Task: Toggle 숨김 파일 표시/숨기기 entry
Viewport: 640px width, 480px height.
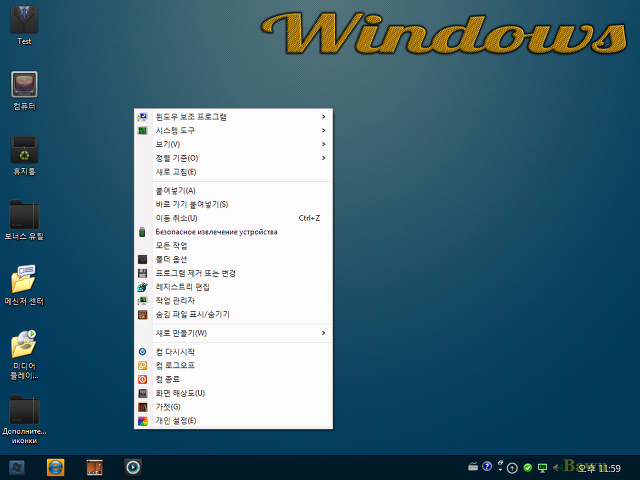Action: [233, 315]
